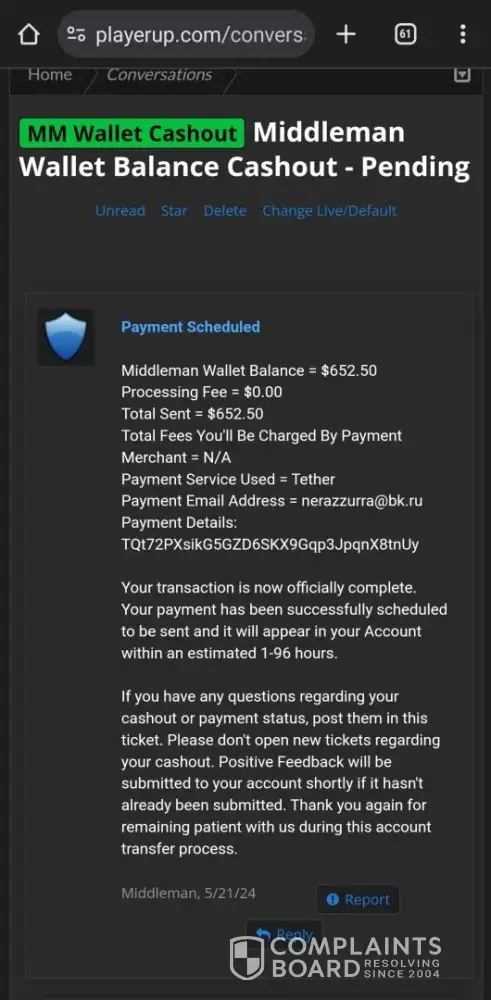This screenshot has width=491, height=1000.
Task: Click the MM Wallet Cashout green label
Action: click(x=132, y=133)
